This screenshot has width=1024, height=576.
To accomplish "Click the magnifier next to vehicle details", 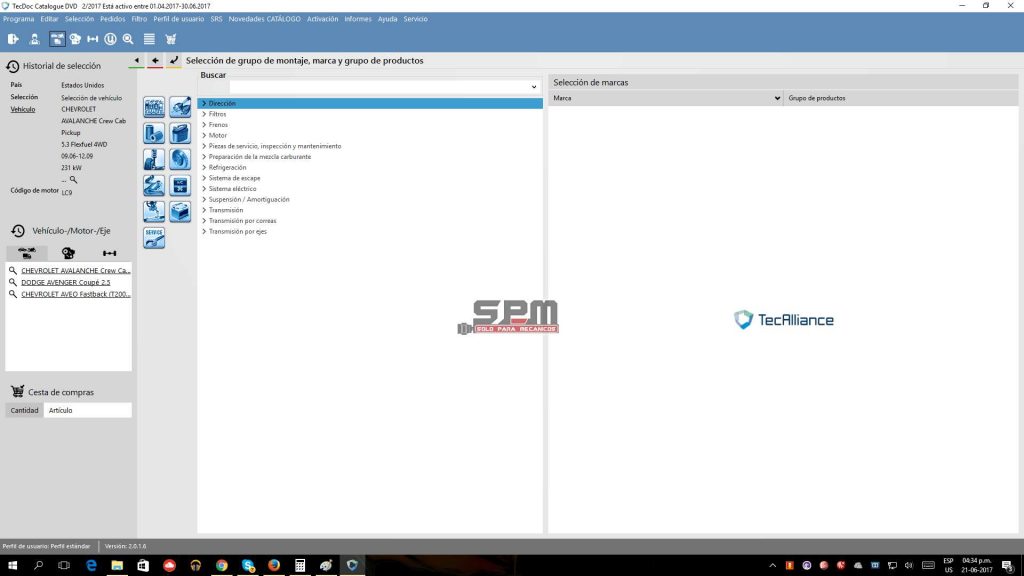I will pyautogui.click(x=73, y=180).
